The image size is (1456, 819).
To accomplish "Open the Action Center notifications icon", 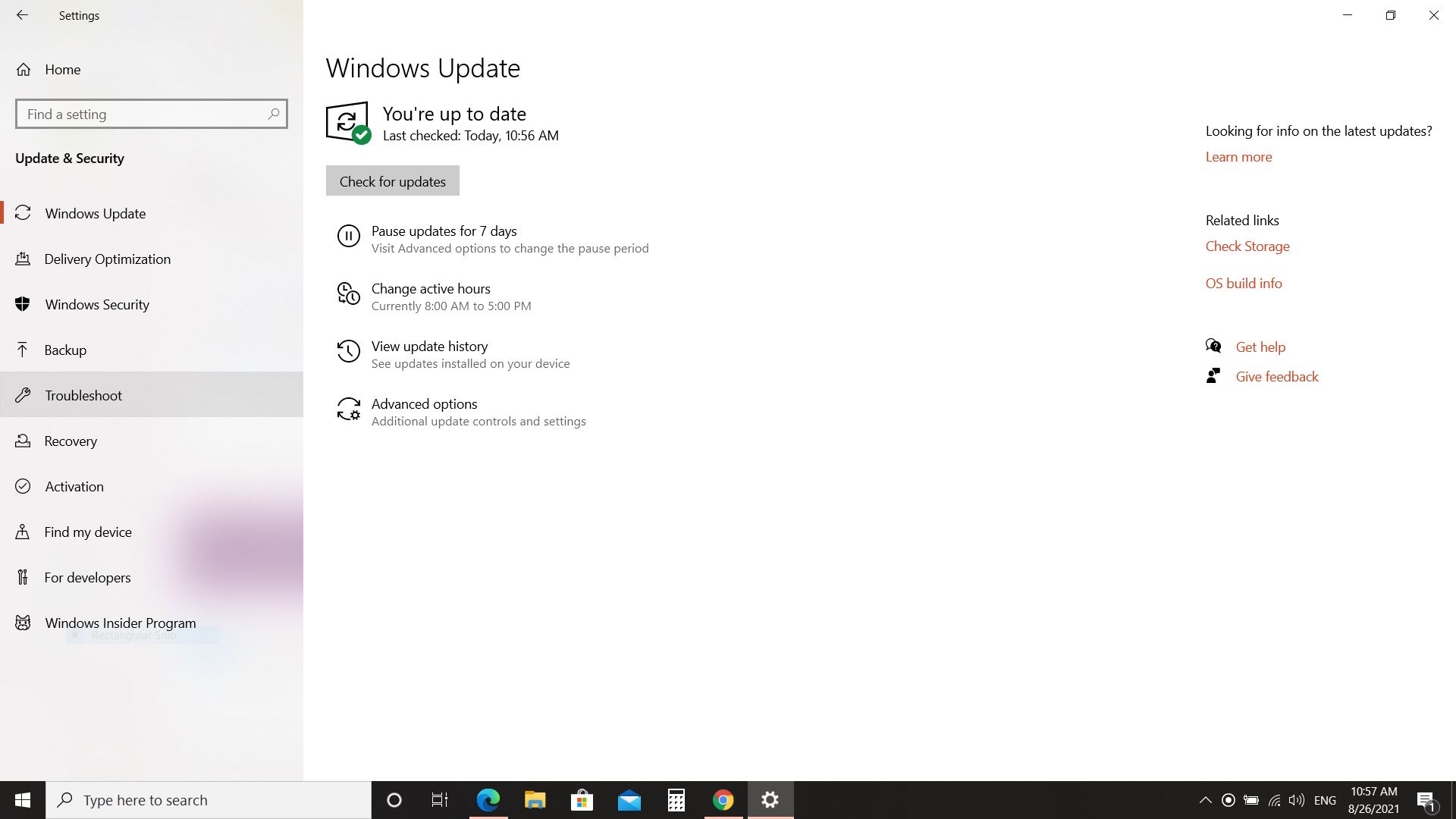I will 1426,800.
